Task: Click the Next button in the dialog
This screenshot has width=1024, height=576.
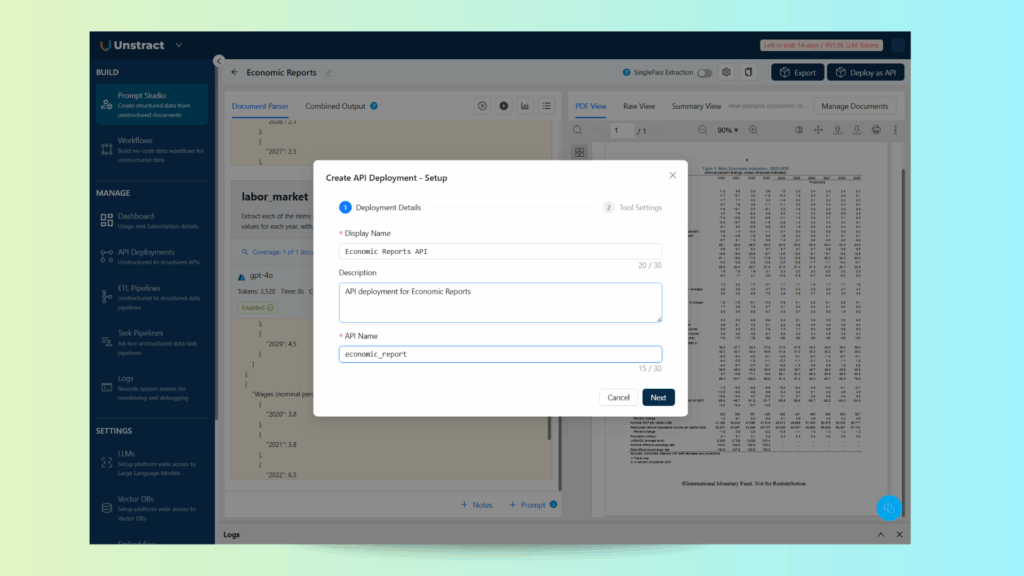Action: point(658,397)
